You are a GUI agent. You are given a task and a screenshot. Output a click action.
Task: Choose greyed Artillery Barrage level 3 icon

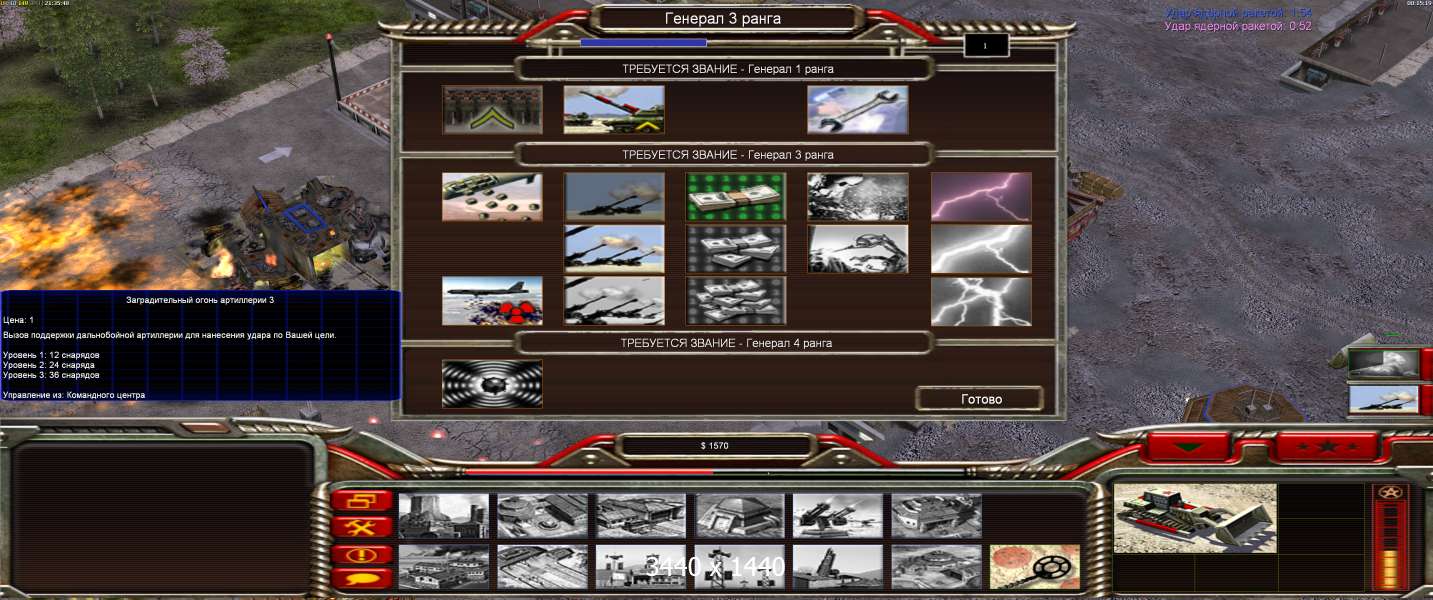[x=614, y=301]
